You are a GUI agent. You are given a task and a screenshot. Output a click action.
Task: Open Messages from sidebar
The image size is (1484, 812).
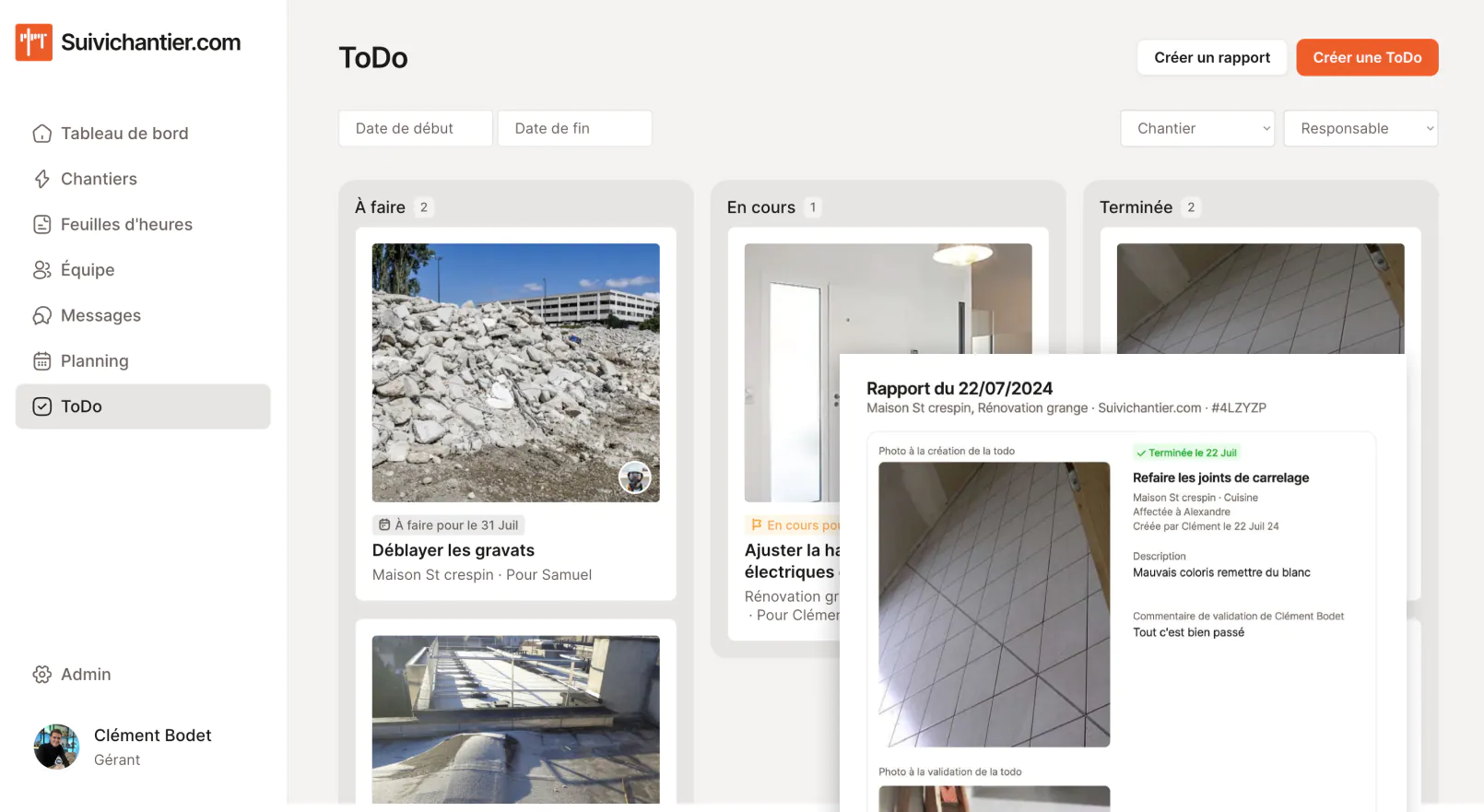(143, 315)
